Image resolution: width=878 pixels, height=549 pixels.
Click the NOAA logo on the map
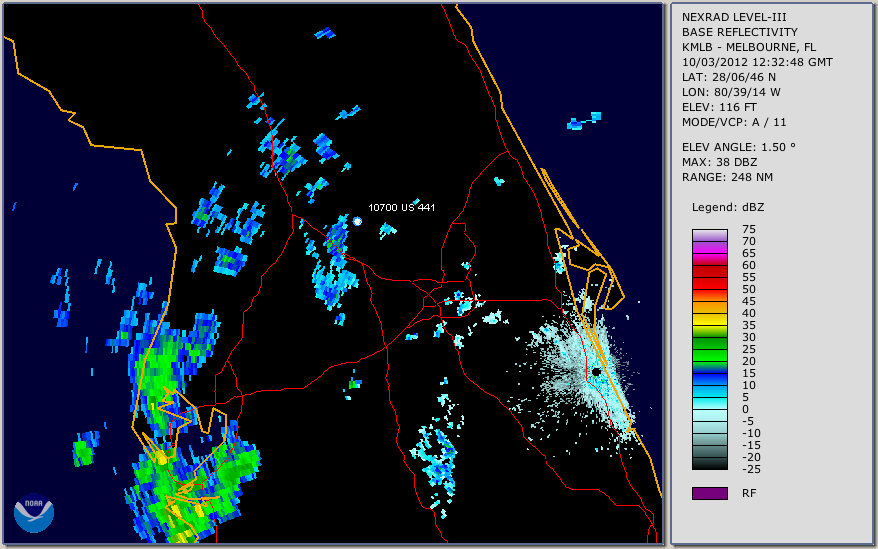(x=34, y=513)
